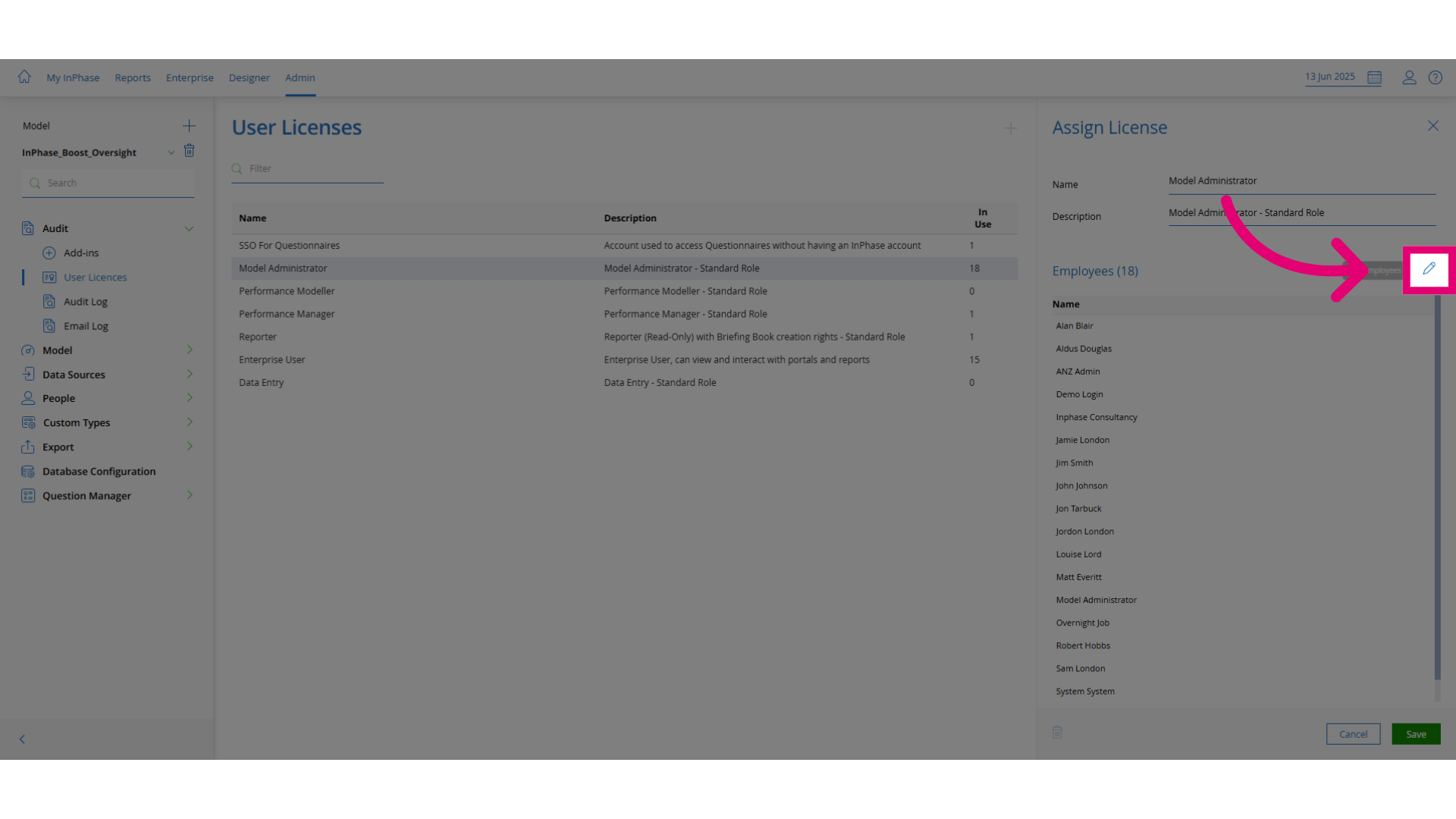Screen dimensions: 1456x819
Task: Click the Add-ins icon in sidebar
Action: [49, 253]
